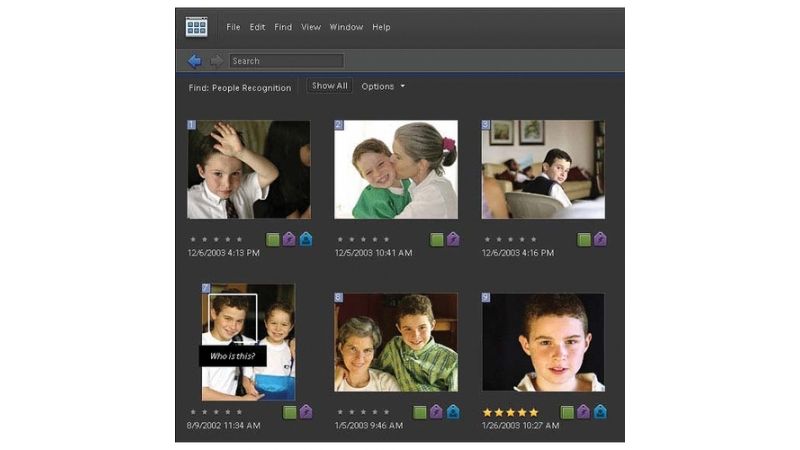Click the "Who is this?" label on photo 7

click(x=232, y=356)
